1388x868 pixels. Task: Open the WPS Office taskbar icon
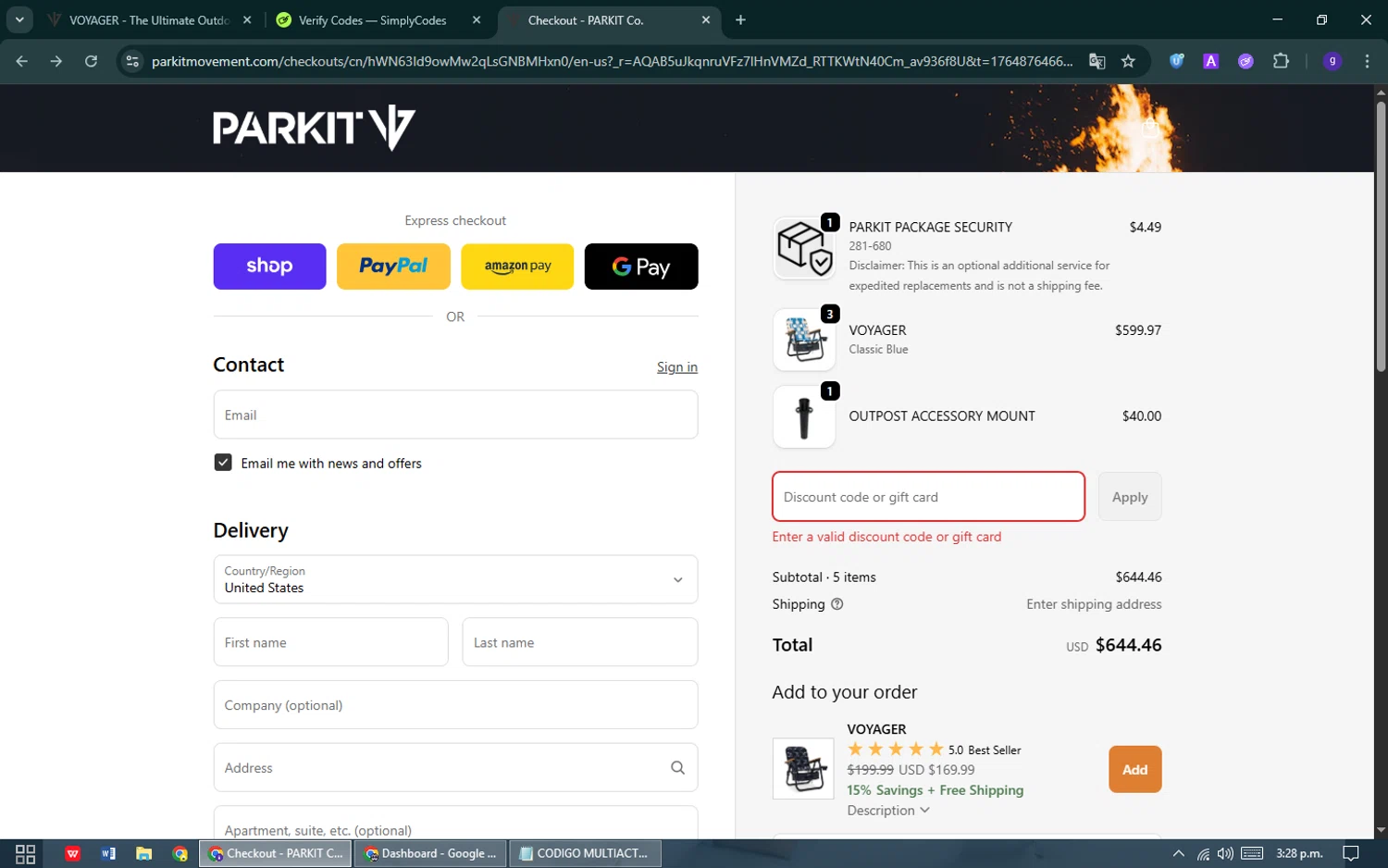[x=72, y=853]
